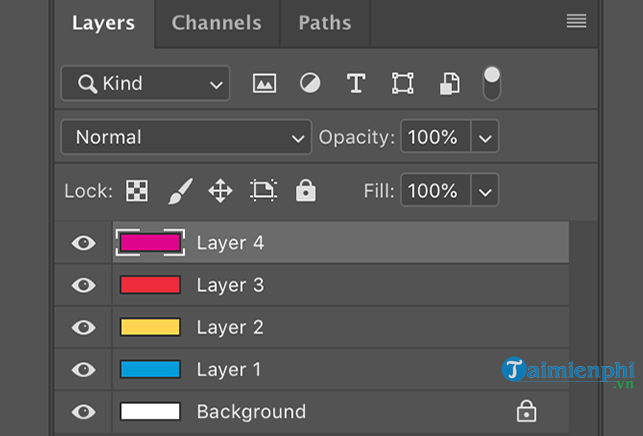Lock all layer attributes

pyautogui.click(x=306, y=190)
